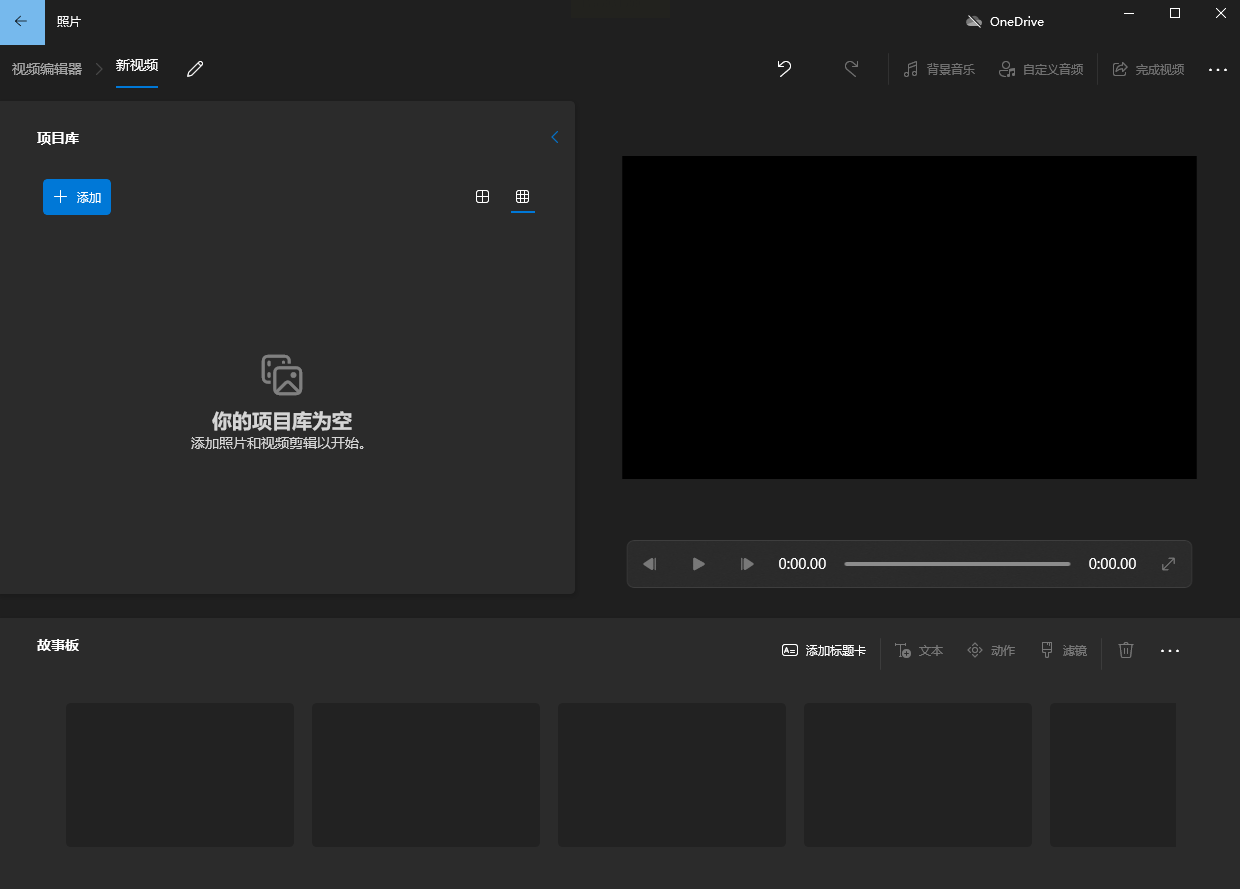Collapse the 项目库 panel
The width and height of the screenshot is (1240, 889).
555,138
